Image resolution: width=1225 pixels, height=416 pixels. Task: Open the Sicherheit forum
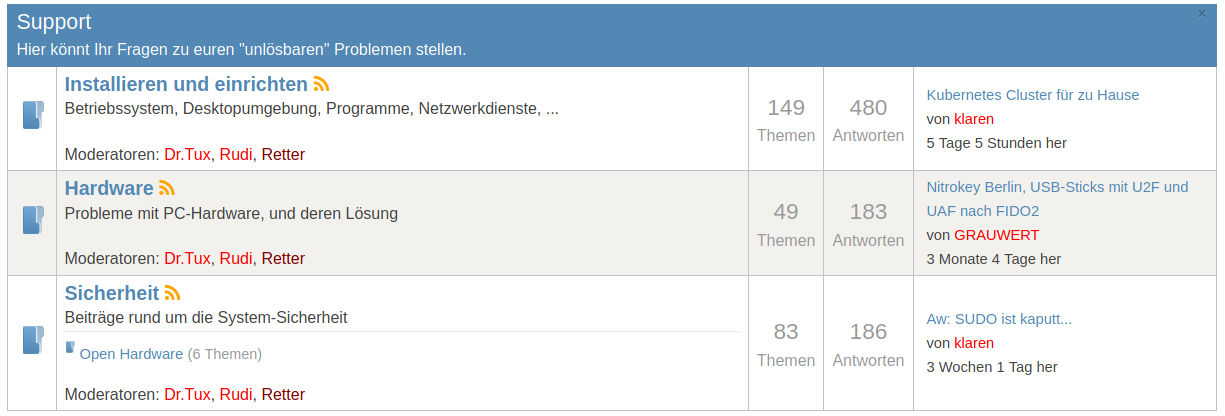click(112, 293)
